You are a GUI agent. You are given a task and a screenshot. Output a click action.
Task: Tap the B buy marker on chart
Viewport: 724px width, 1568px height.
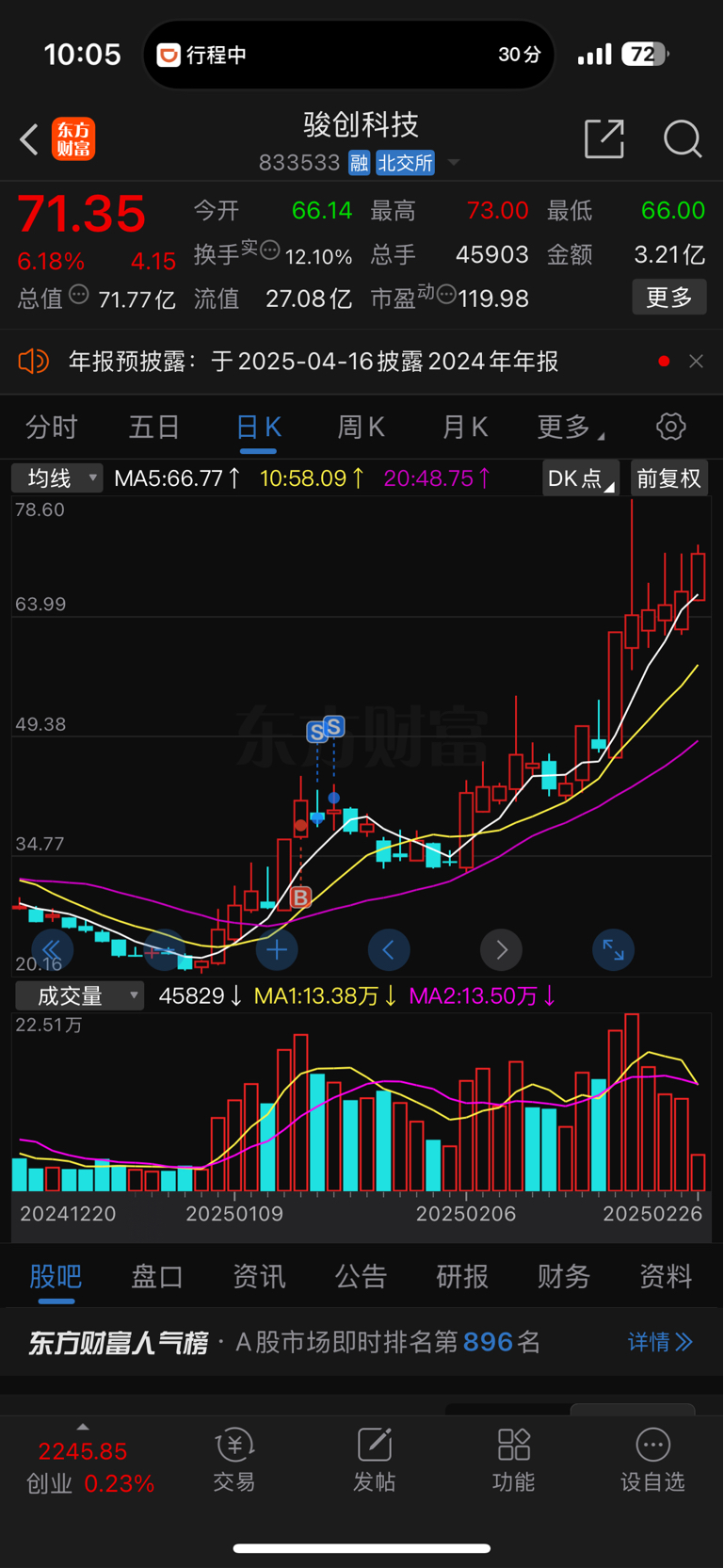pos(300,897)
